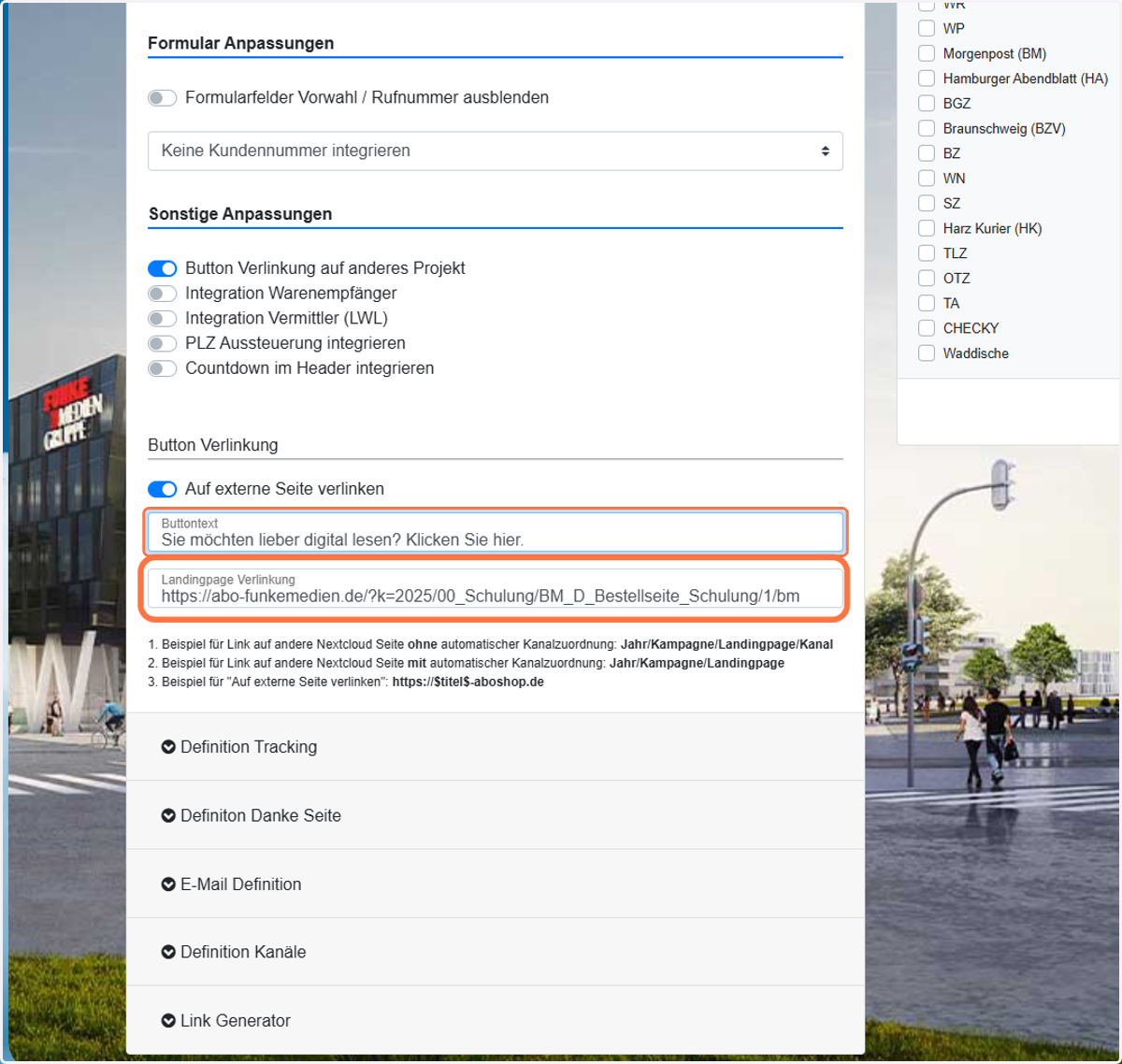Image resolution: width=1122 pixels, height=1064 pixels.
Task: Click into the Buttontext input field
Action: point(496,533)
